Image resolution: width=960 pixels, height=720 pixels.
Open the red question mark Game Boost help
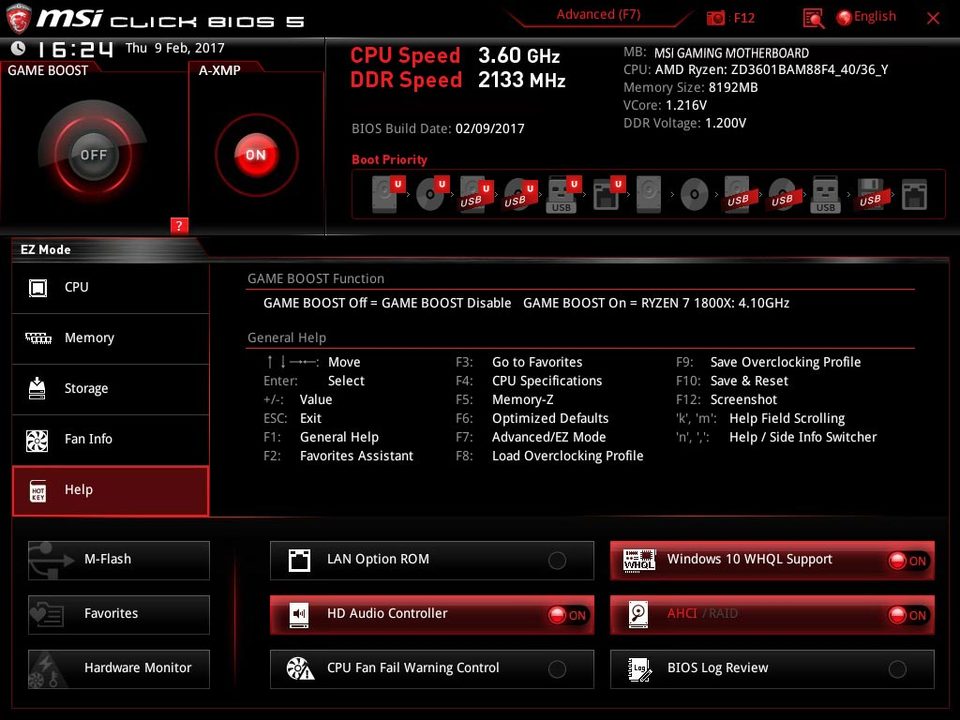pyautogui.click(x=179, y=225)
